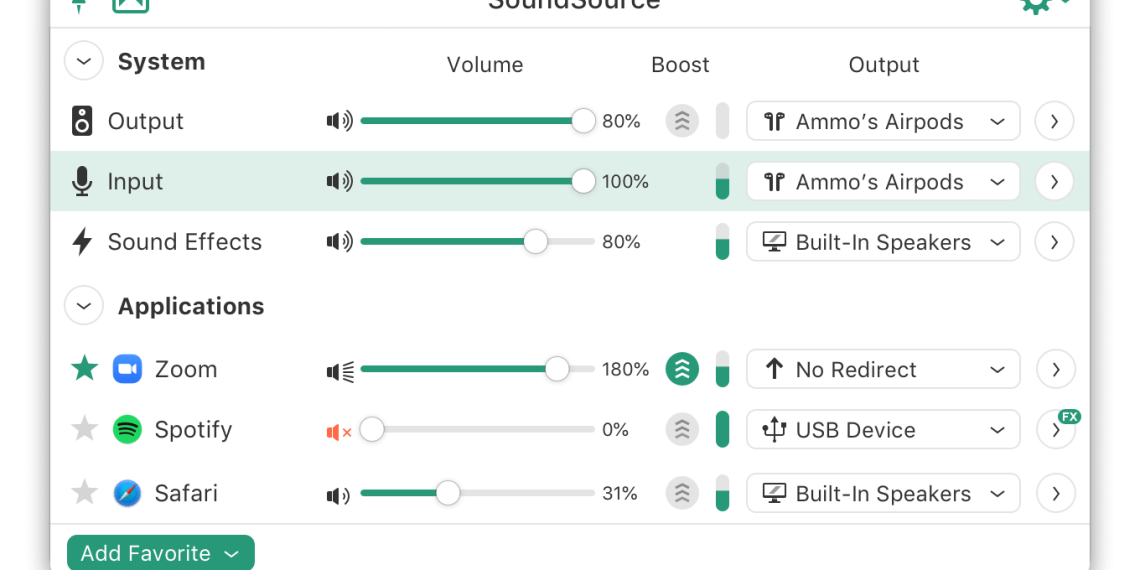Collapse the Applications section
Image resolution: width=1140 pixels, height=570 pixels.
84,306
